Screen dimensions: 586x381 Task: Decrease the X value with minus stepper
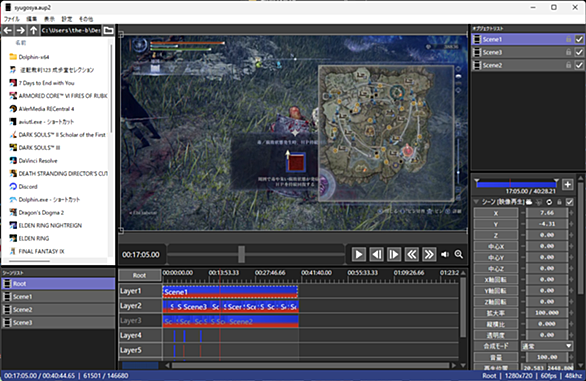tap(522, 213)
